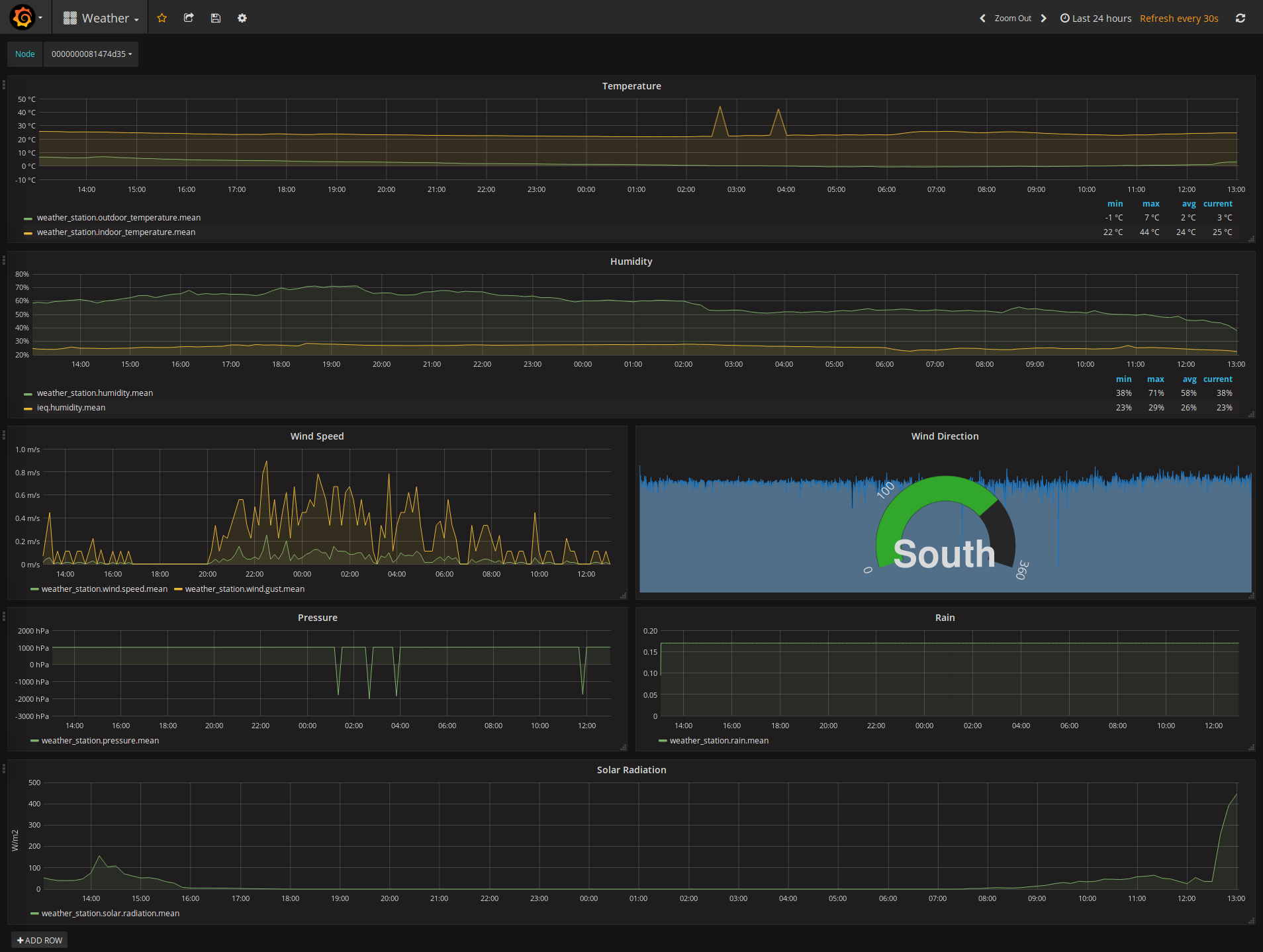Toggle wind.speed.mean series visibility
1263x952 pixels.
click(105, 589)
